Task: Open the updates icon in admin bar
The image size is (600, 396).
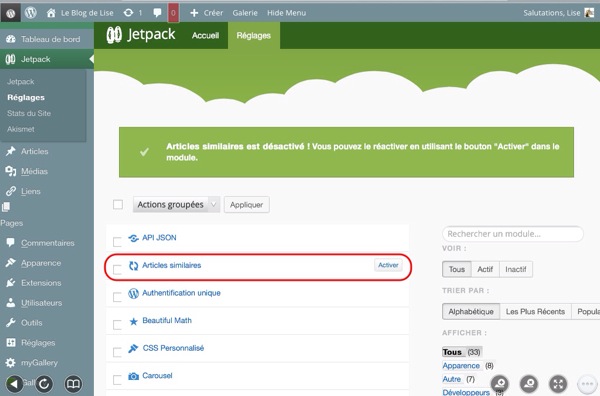Action: [x=128, y=13]
